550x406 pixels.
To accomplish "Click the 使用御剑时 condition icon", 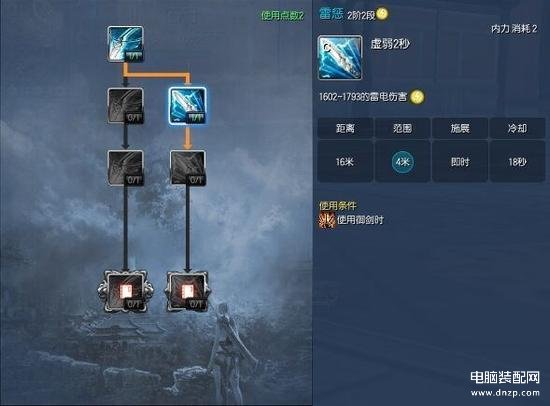I will tap(326, 220).
